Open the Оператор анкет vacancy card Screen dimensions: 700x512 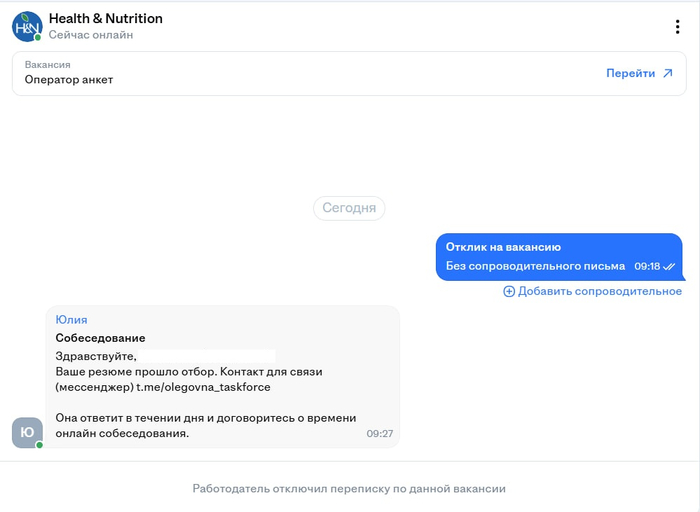tap(300, 73)
